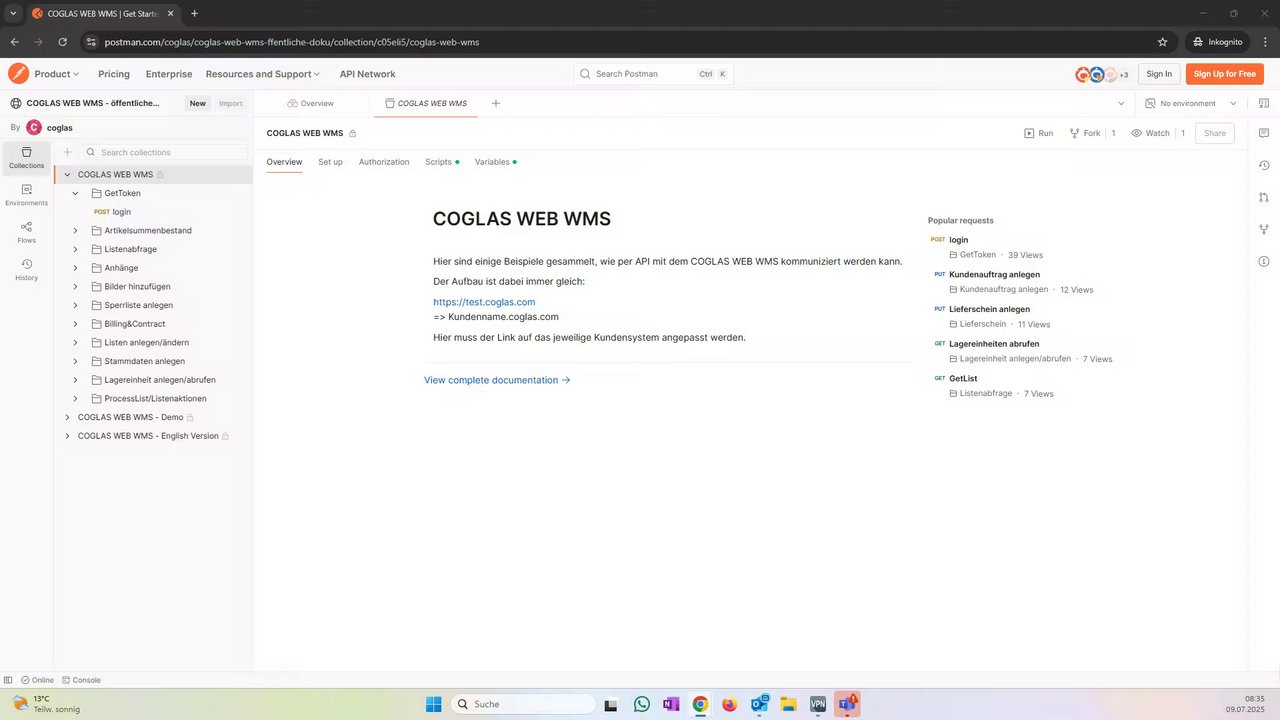Bookmark this page with the star icon
1280x720 pixels.
point(1162,42)
